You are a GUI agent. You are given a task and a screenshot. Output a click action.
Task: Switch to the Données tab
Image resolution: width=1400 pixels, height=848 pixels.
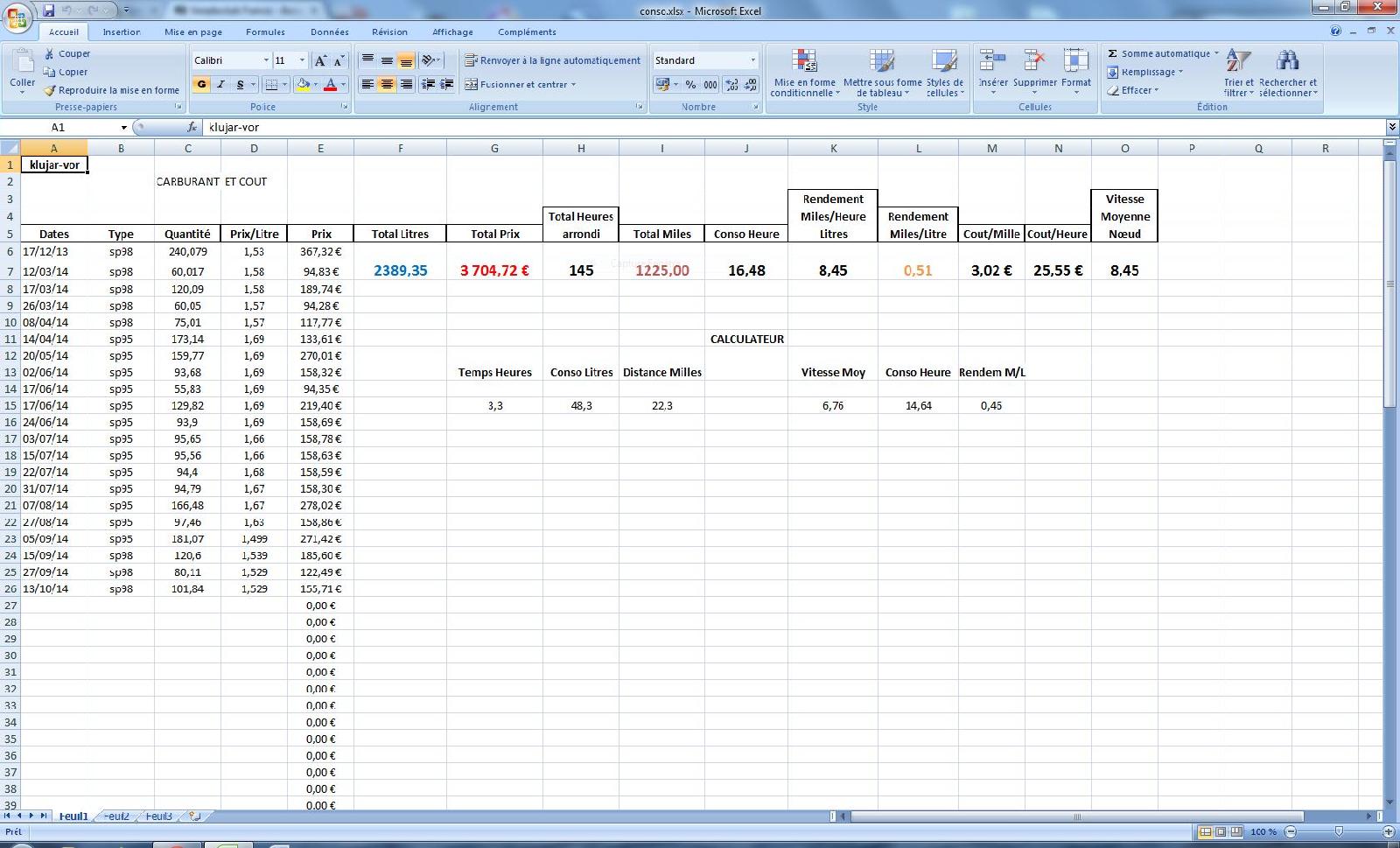[x=330, y=32]
